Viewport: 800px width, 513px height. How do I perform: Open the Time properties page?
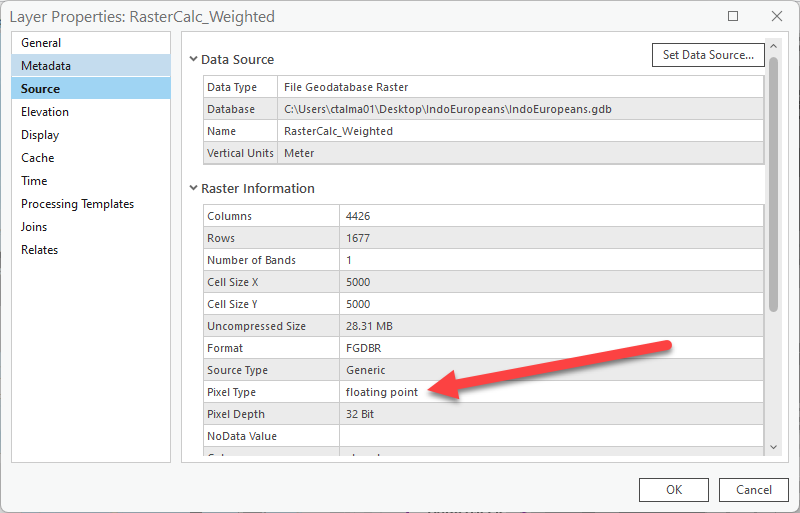(34, 181)
